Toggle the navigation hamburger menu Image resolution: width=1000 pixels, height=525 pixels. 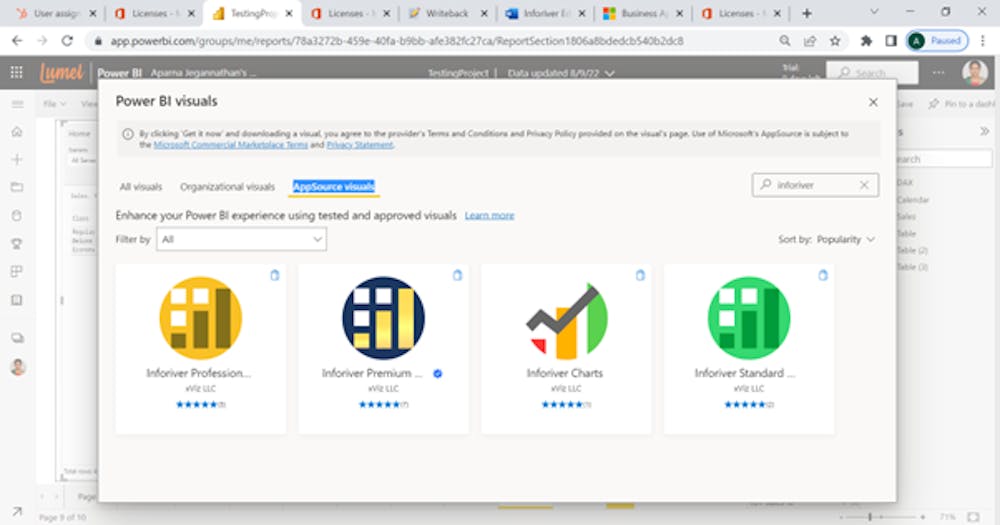tap(17, 104)
